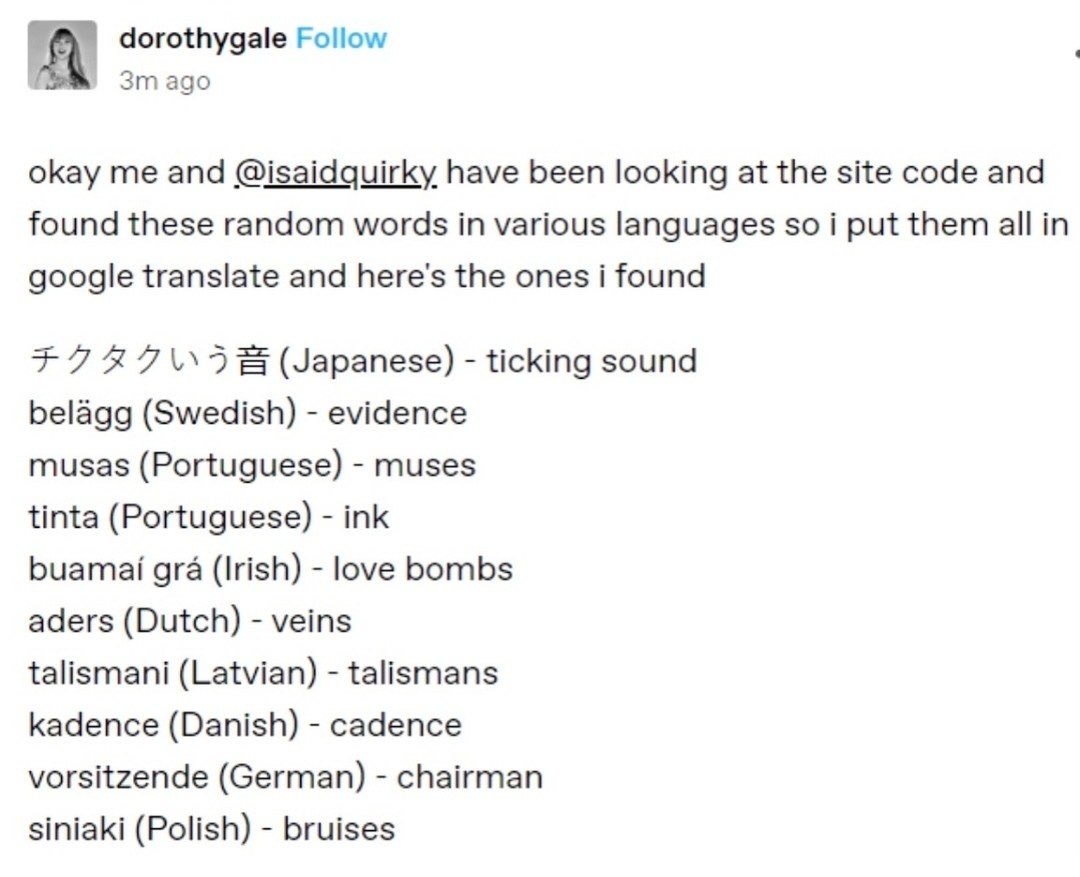Follow the user dorothygale

341,39
